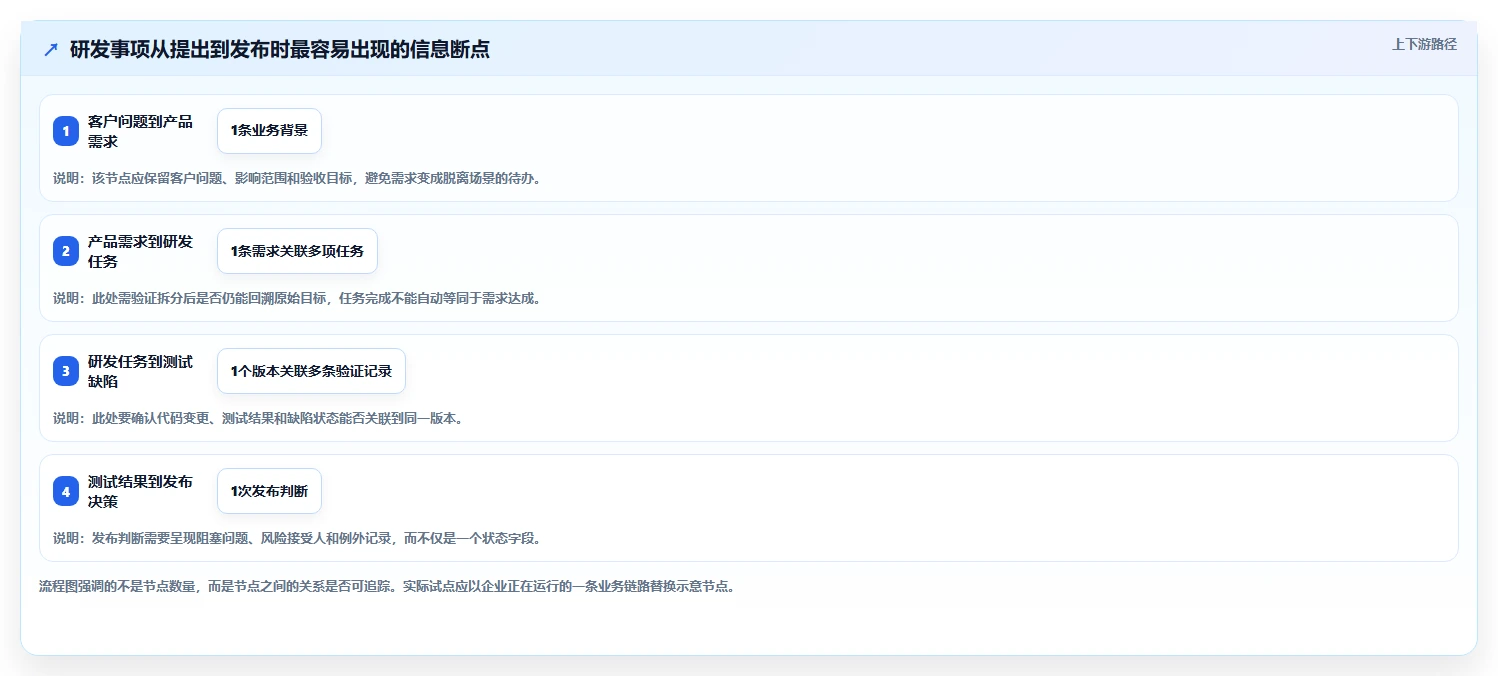Click the 研发任务到测试缺陷 step title
This screenshot has width=1498, height=676.
(141, 371)
